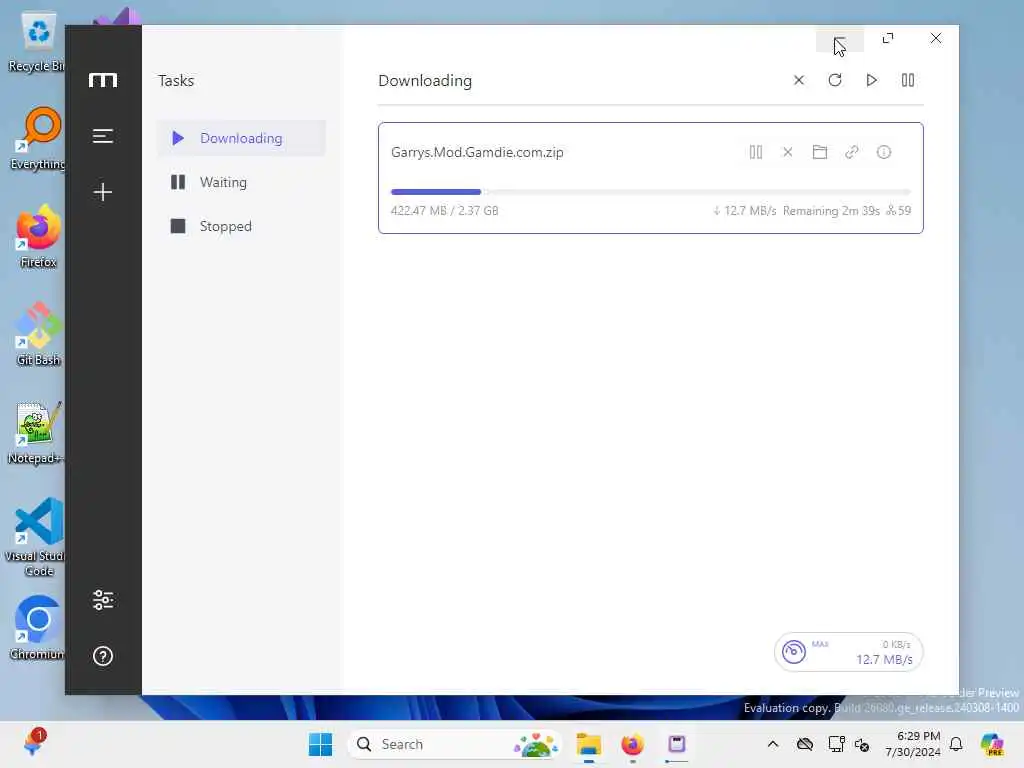Click 422.47 MB / 2.37 GB size text
1024x768 pixels.
click(445, 211)
